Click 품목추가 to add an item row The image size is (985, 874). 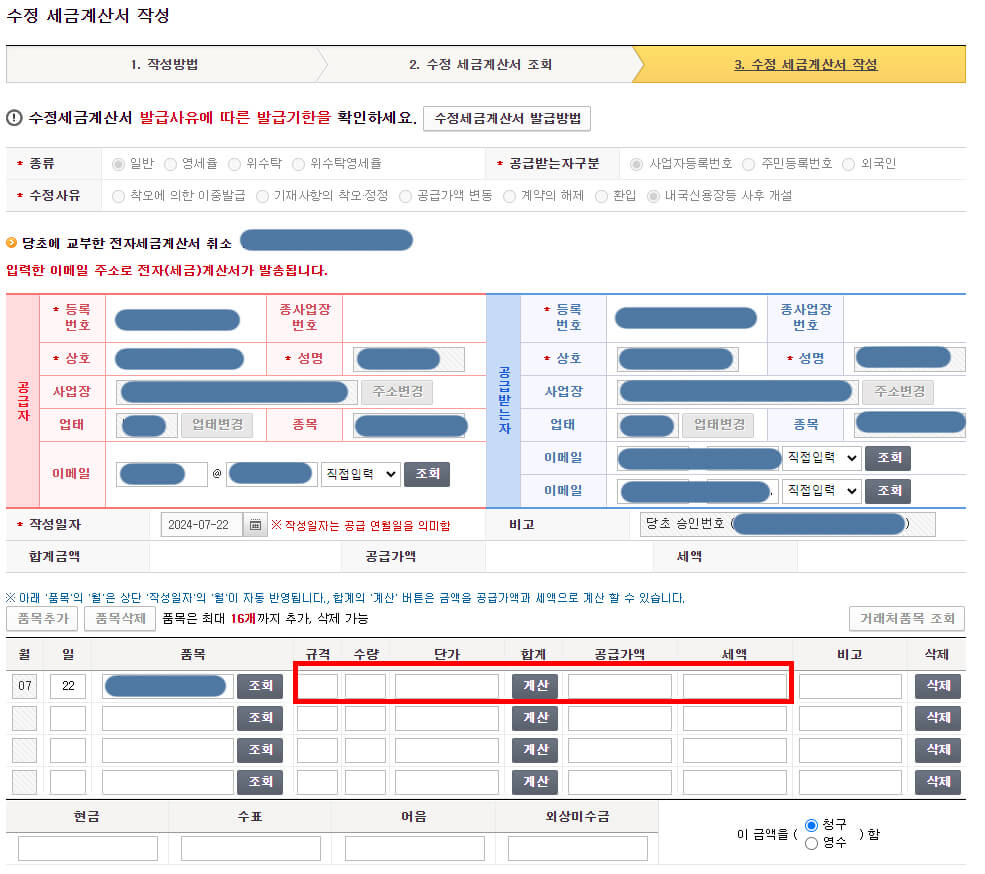[x=41, y=619]
